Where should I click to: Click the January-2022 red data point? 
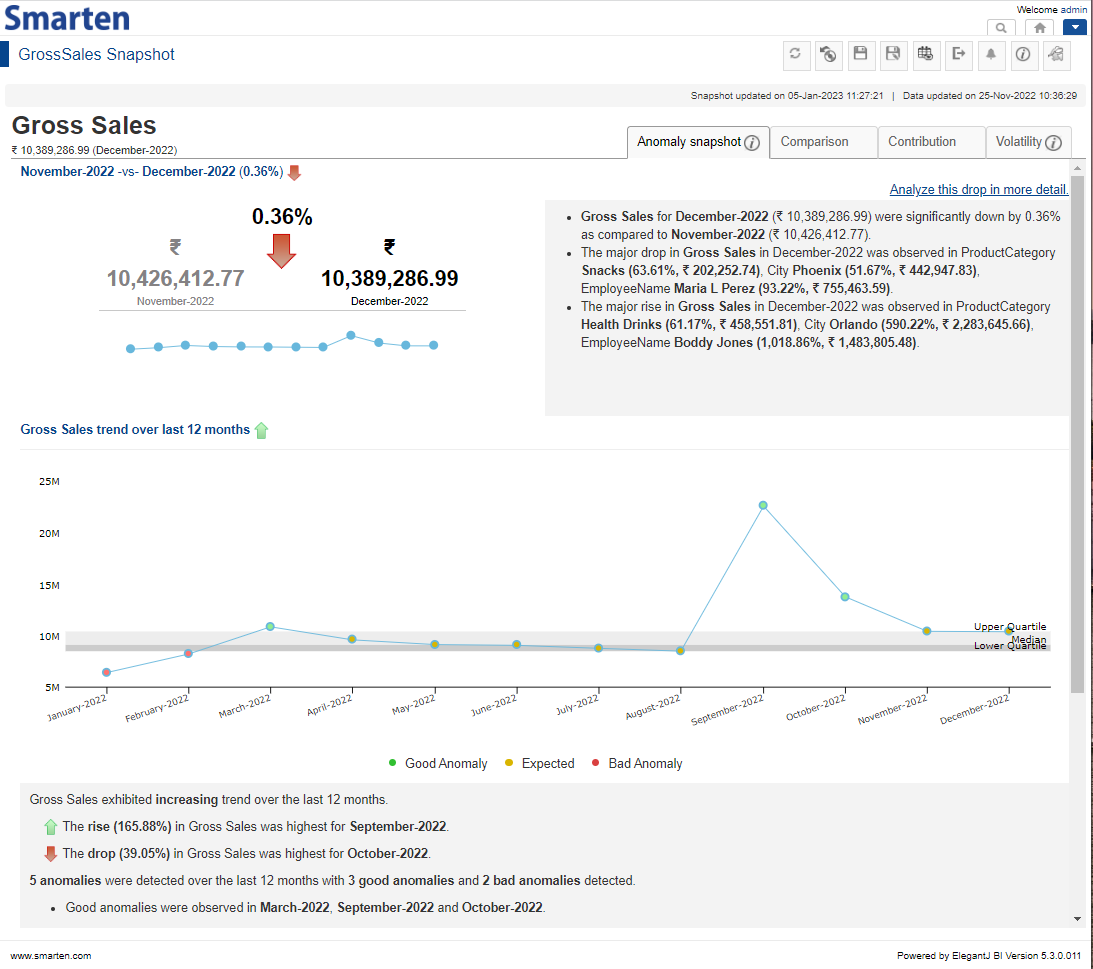coord(107,673)
